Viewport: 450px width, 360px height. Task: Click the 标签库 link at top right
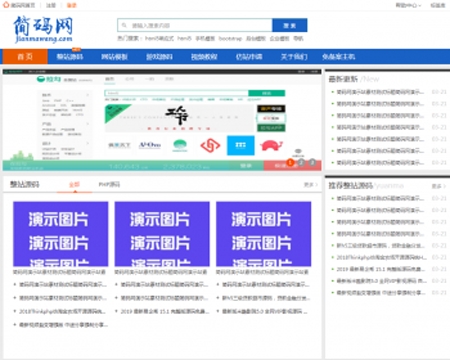[438, 5]
